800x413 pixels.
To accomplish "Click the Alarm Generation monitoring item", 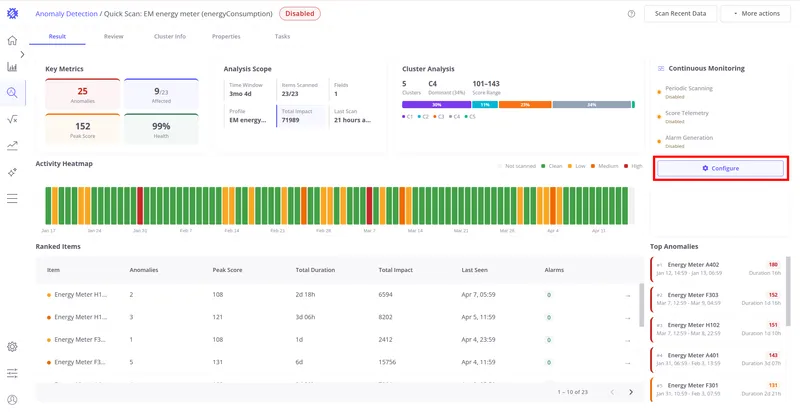I will 686,141.
